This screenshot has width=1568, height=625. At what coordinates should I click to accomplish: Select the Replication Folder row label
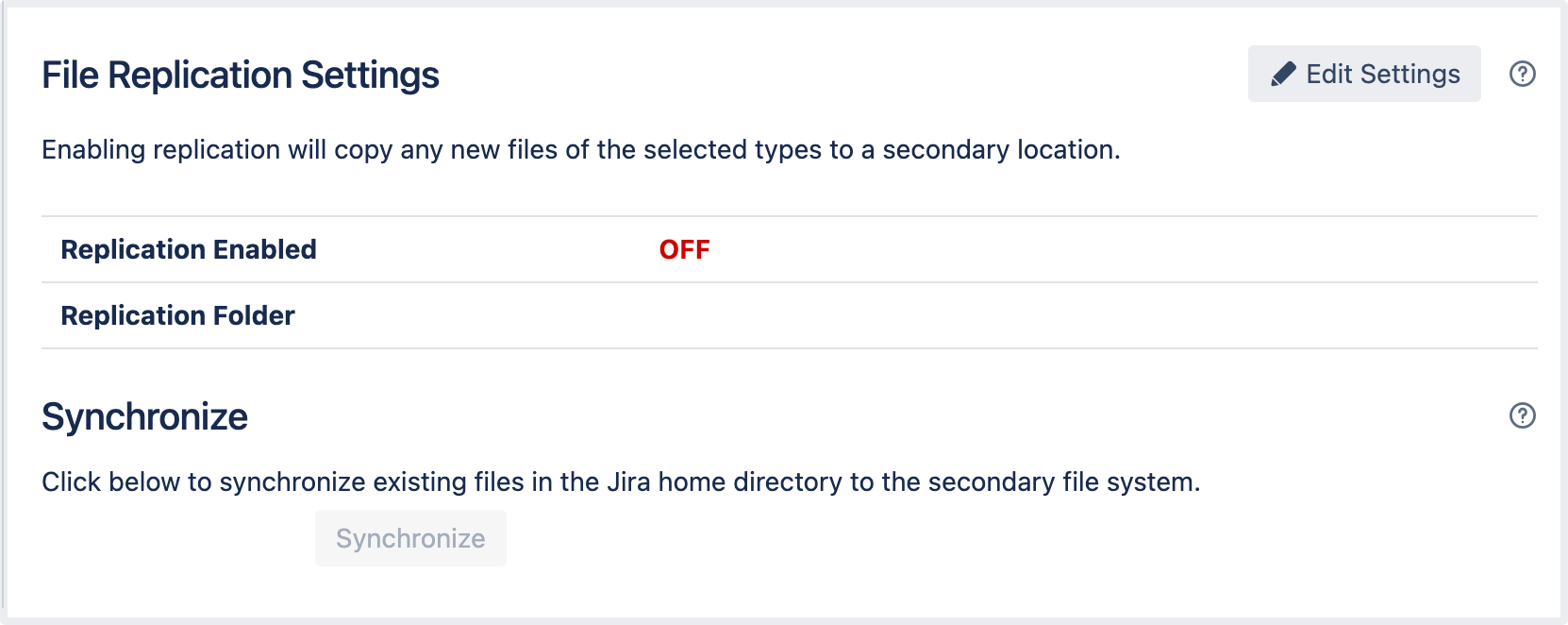177,315
